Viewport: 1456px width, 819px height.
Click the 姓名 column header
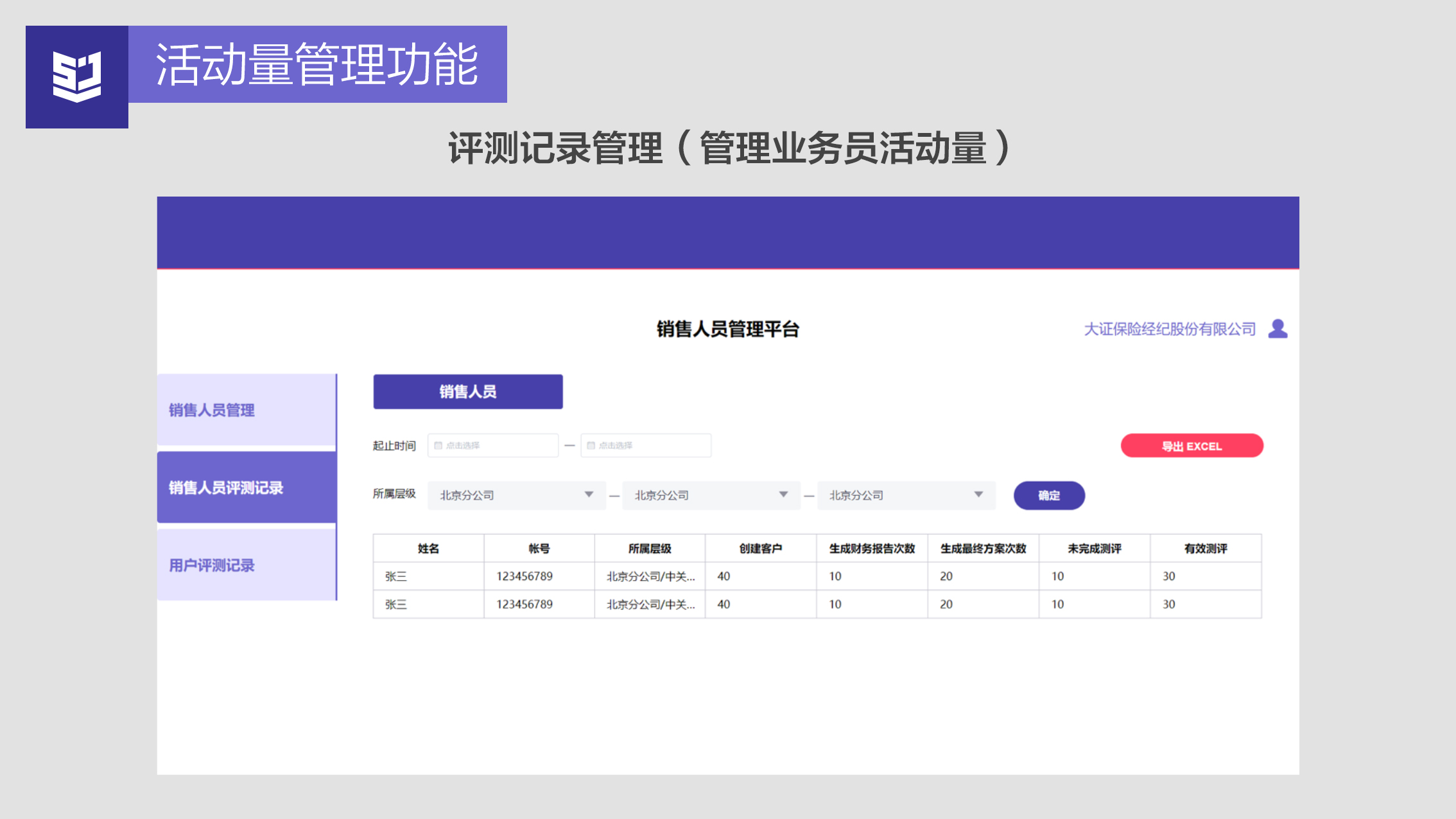tap(428, 549)
